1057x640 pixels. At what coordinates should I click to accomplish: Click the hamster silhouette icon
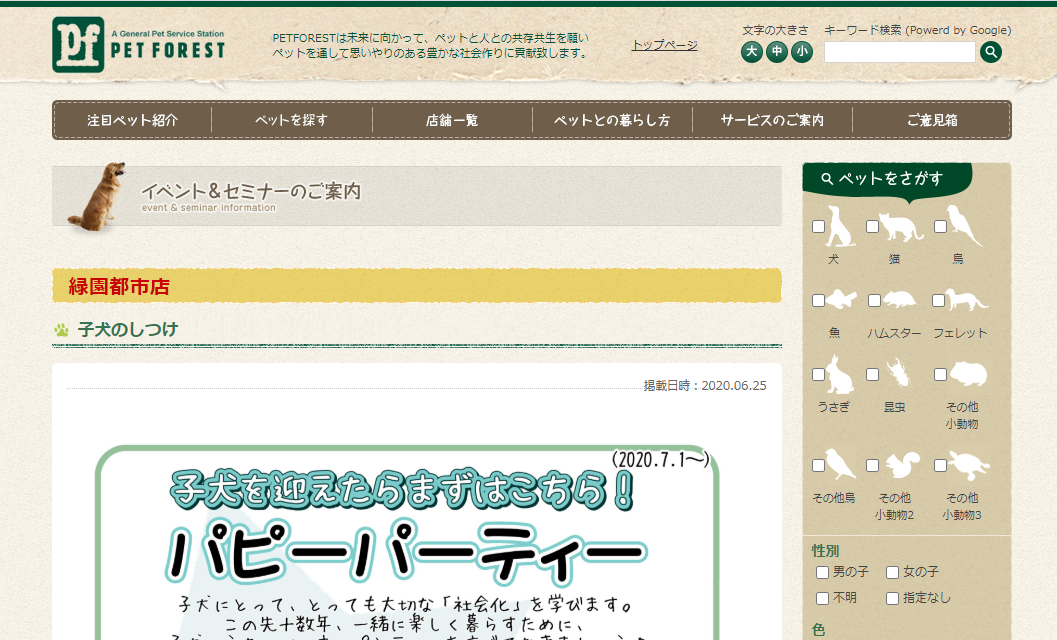coord(900,299)
